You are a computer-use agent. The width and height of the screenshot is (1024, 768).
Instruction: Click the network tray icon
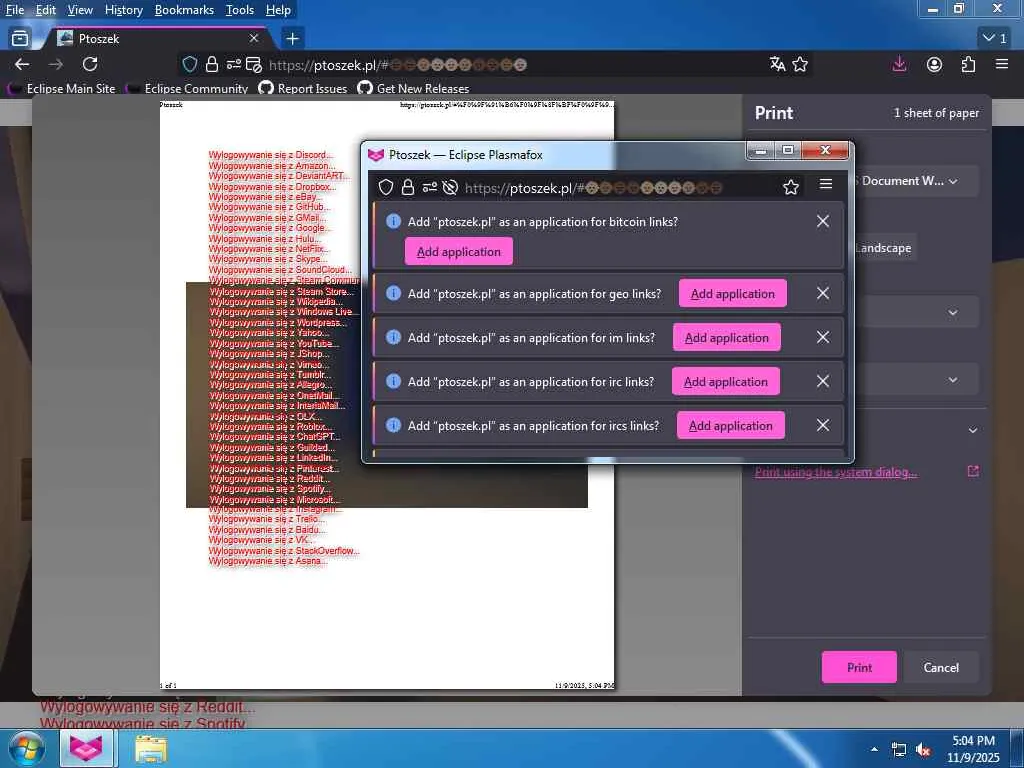coord(899,750)
